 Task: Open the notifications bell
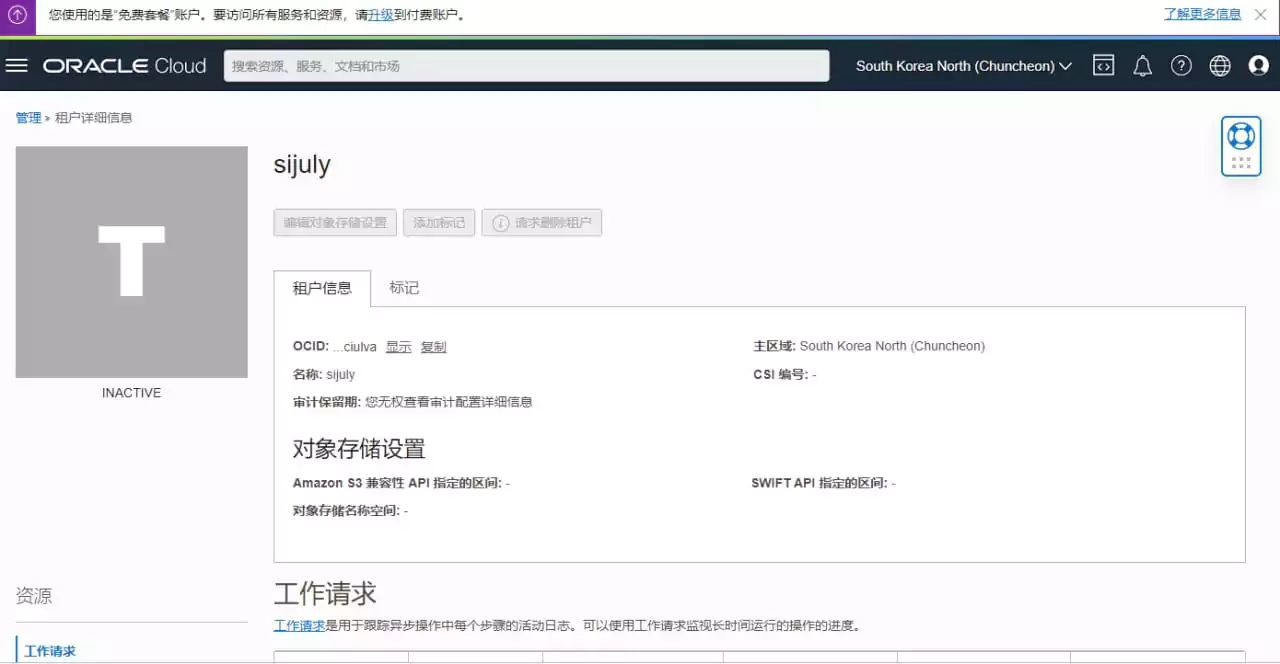point(1142,66)
